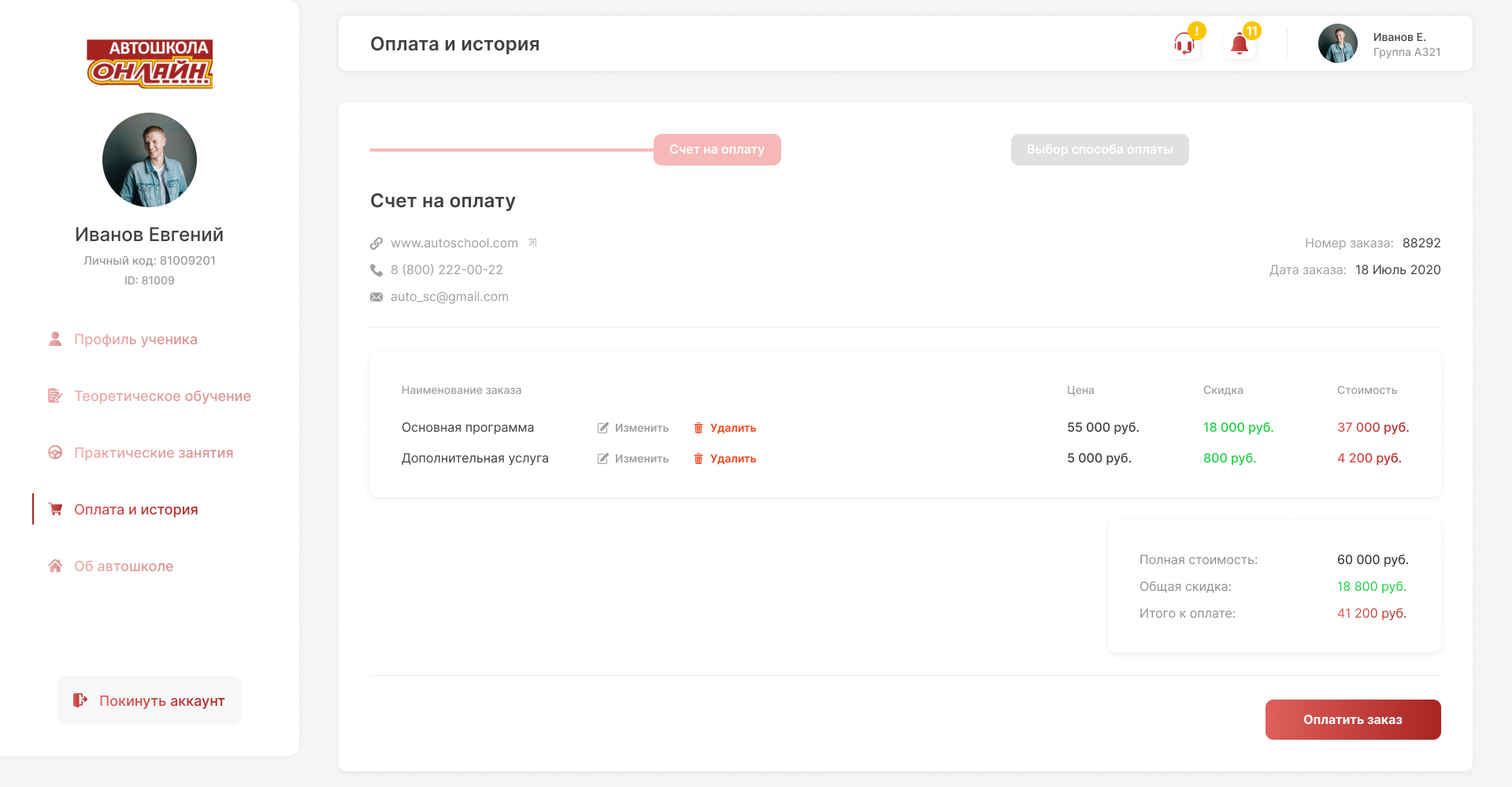Click Изменить for Основная программа
Viewport: 1512px width, 787px height.
pyautogui.click(x=641, y=428)
